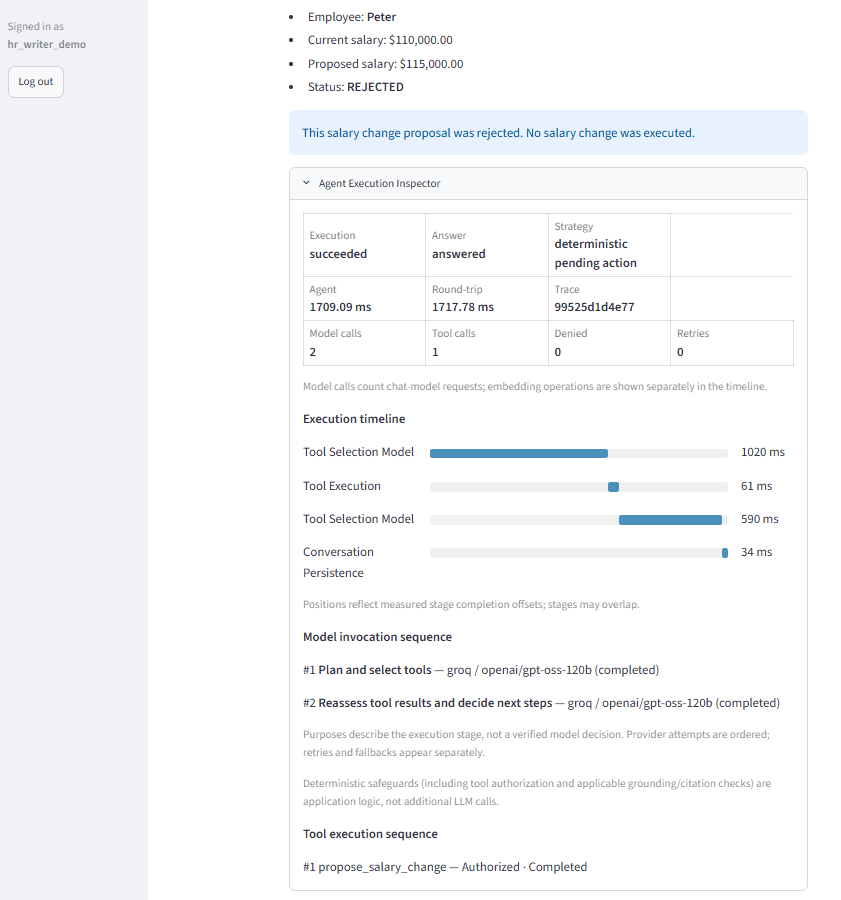841x900 pixels.
Task: Click the Retries count cell
Action: click(x=732, y=343)
